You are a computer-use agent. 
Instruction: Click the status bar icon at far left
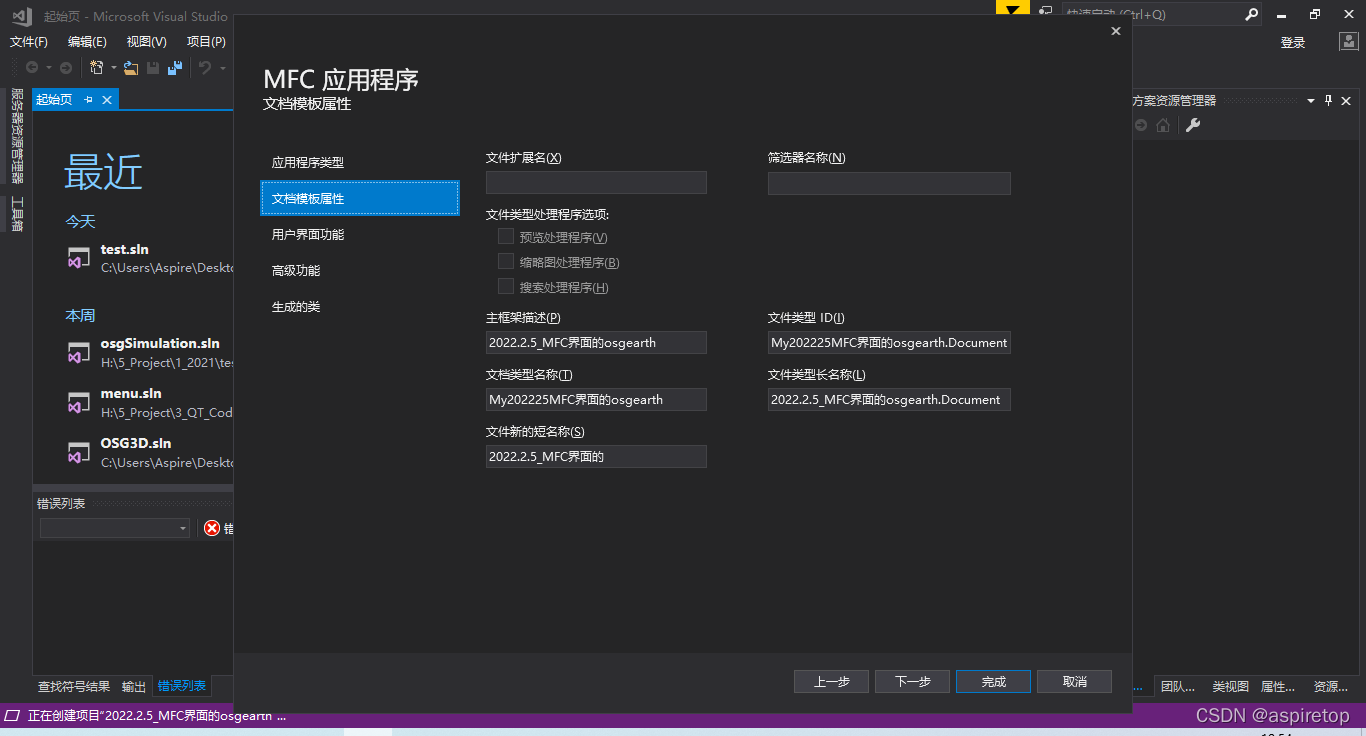[x=13, y=716]
